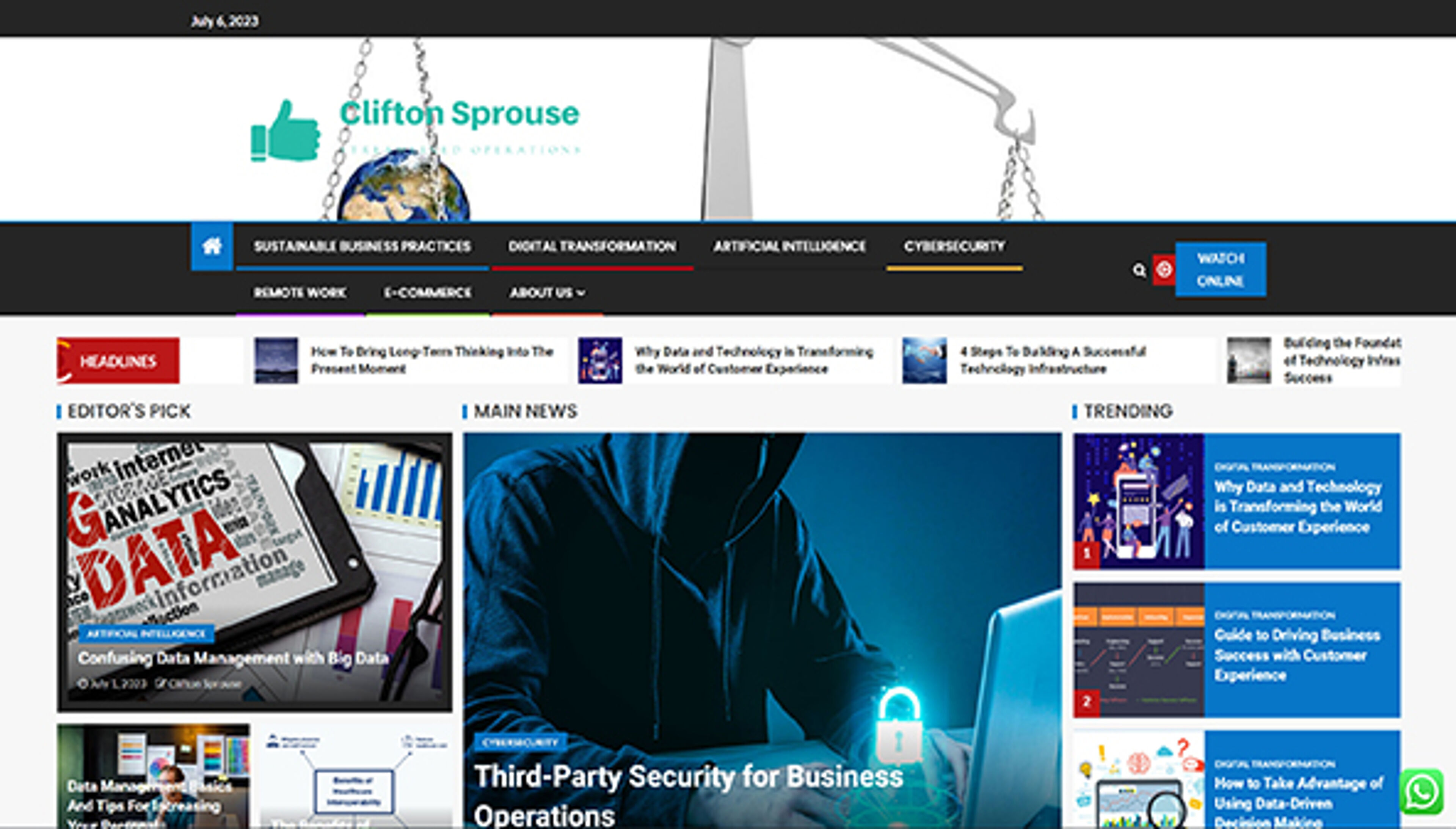Image resolution: width=1456 pixels, height=829 pixels.
Task: Click headline thumbnail for 4 Steps article
Action: pos(924,360)
